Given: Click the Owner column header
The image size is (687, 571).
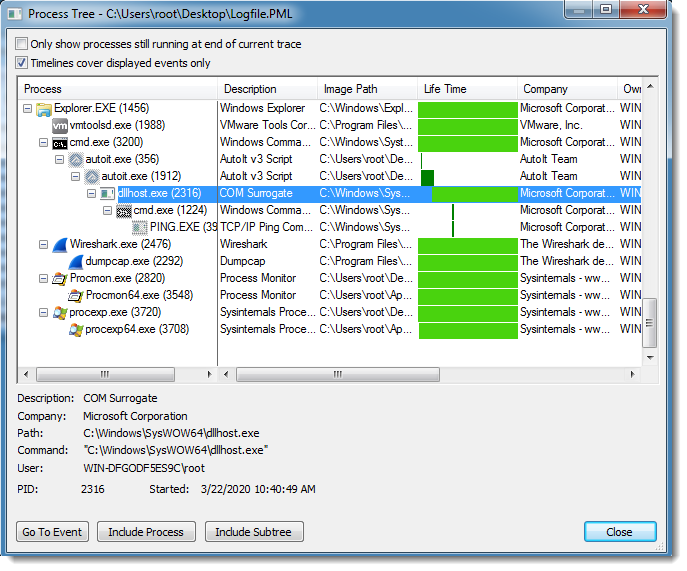Looking at the screenshot, I should coord(630,89).
